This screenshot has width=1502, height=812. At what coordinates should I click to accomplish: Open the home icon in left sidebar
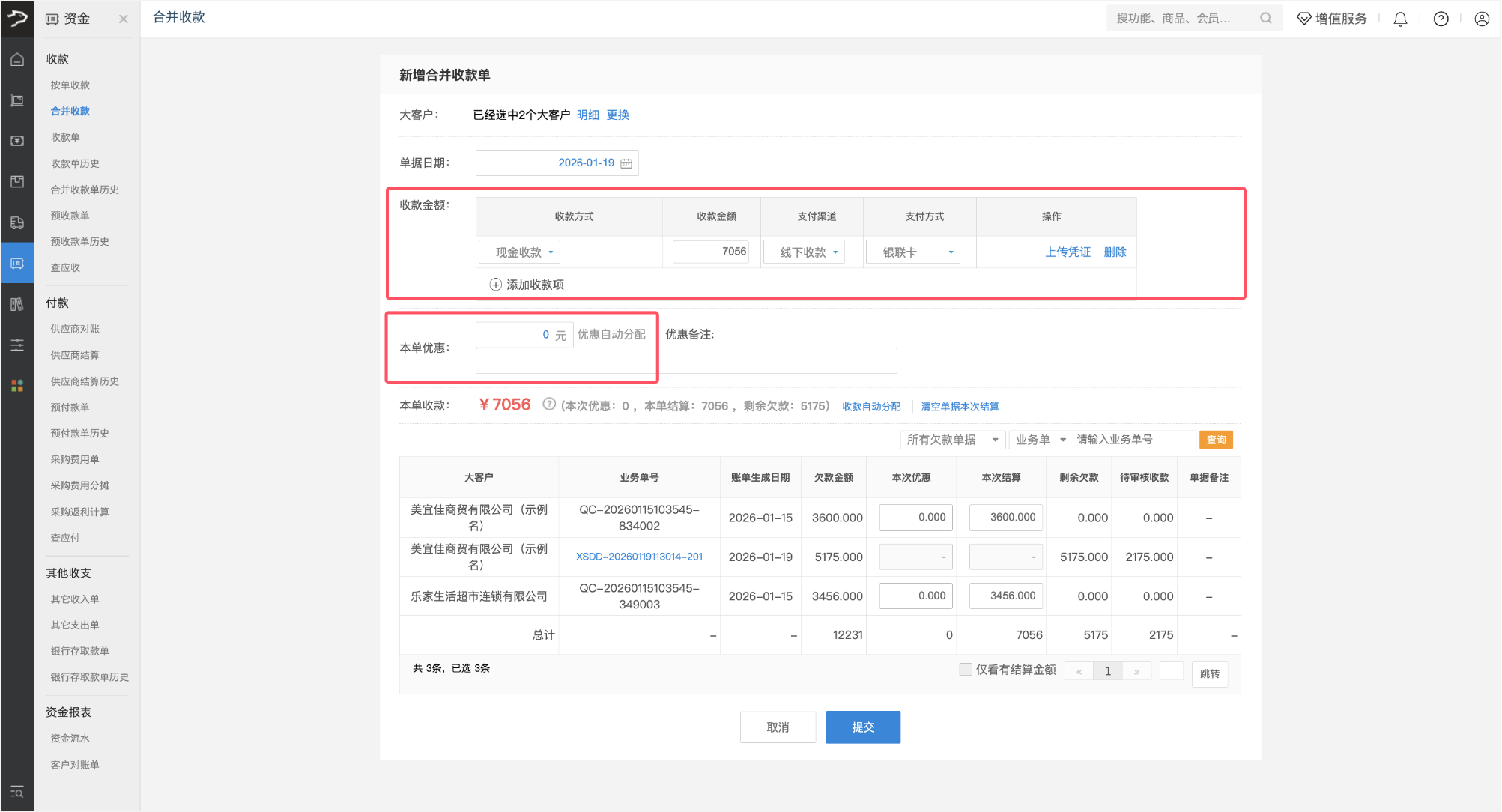coord(17,60)
